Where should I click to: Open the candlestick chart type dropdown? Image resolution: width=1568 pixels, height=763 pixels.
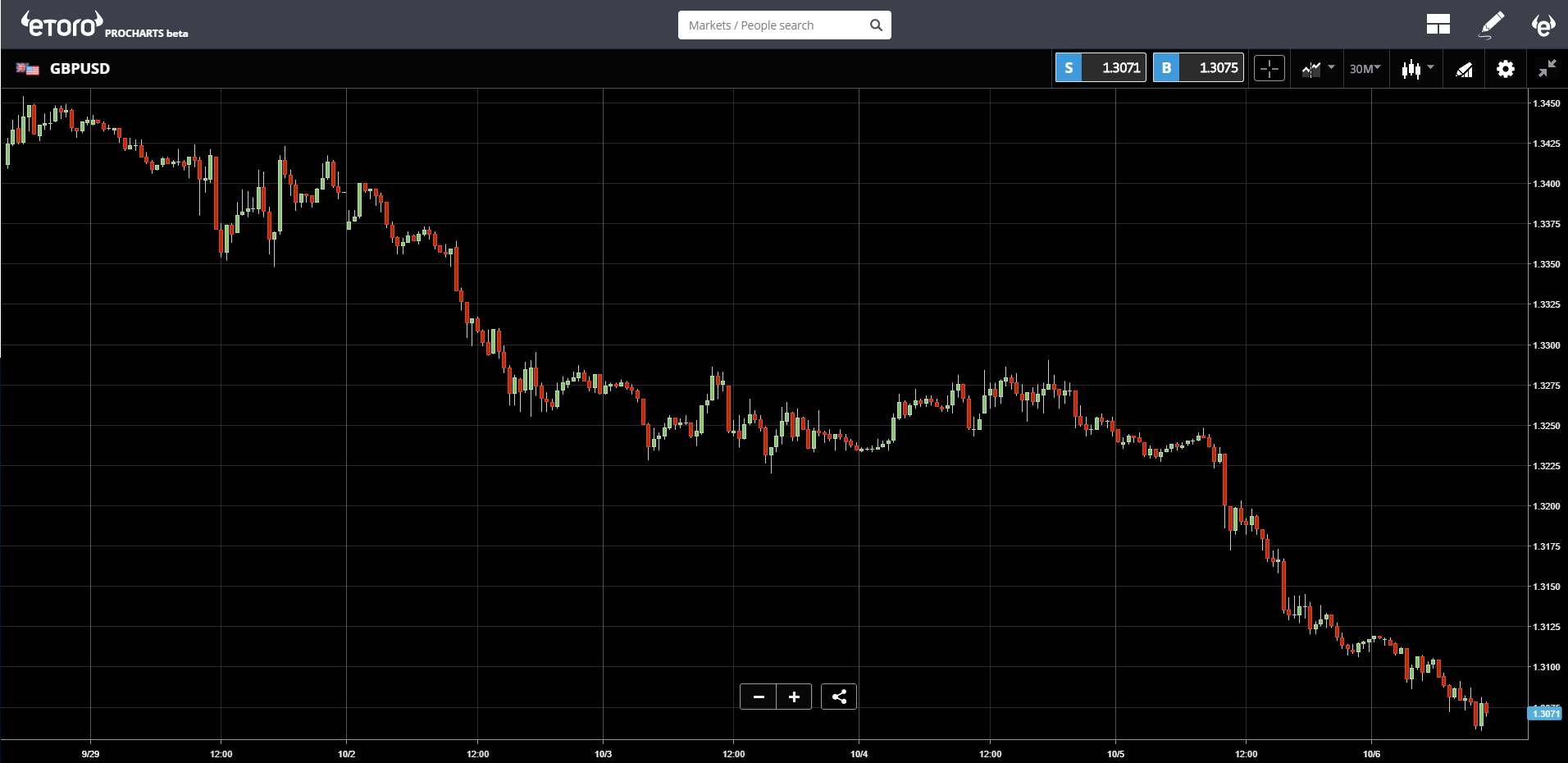1417,69
